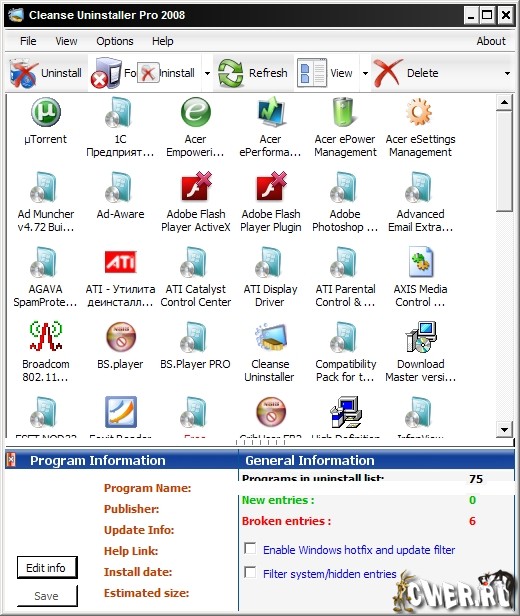Open the Delete button dropdown arrow
Viewport: 520px width, 616px height.
coord(507,73)
